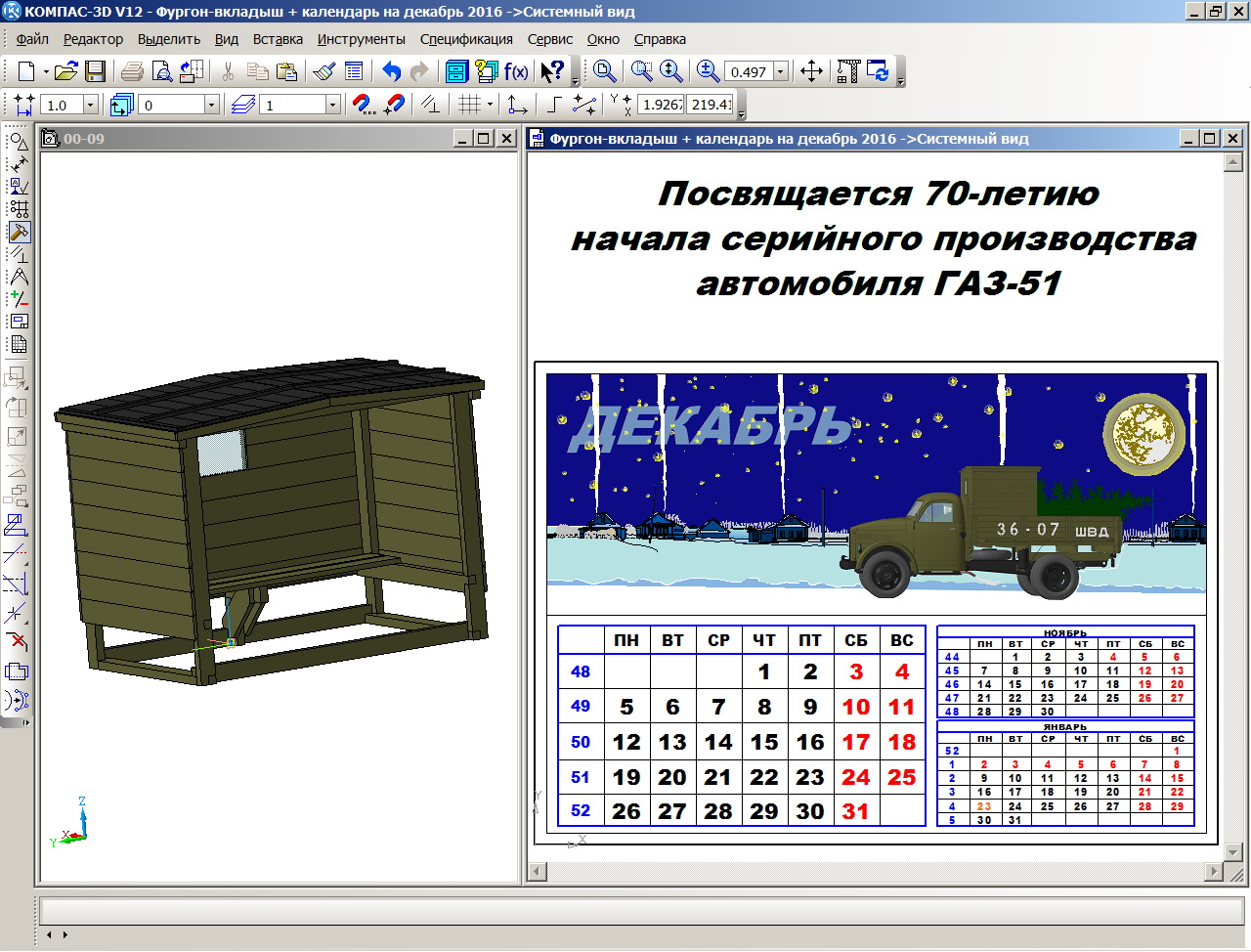Activate the What's This help pointer

(x=552, y=71)
